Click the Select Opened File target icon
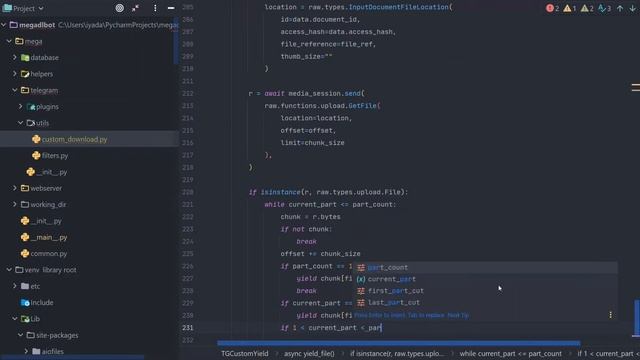Image resolution: width=640 pixels, height=360 pixels. 120,8
